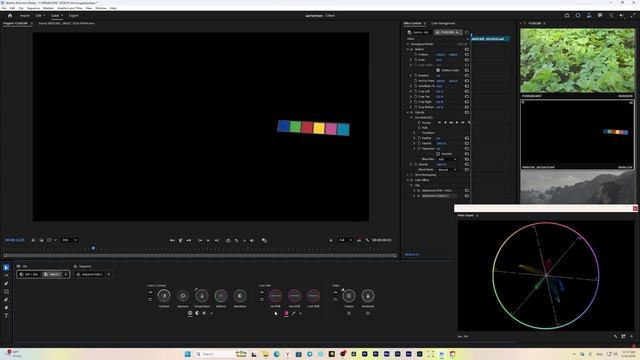Screen dimensions: 640x360
Task: Select the Pen tool in the tools strip
Action: [x=6, y=284]
